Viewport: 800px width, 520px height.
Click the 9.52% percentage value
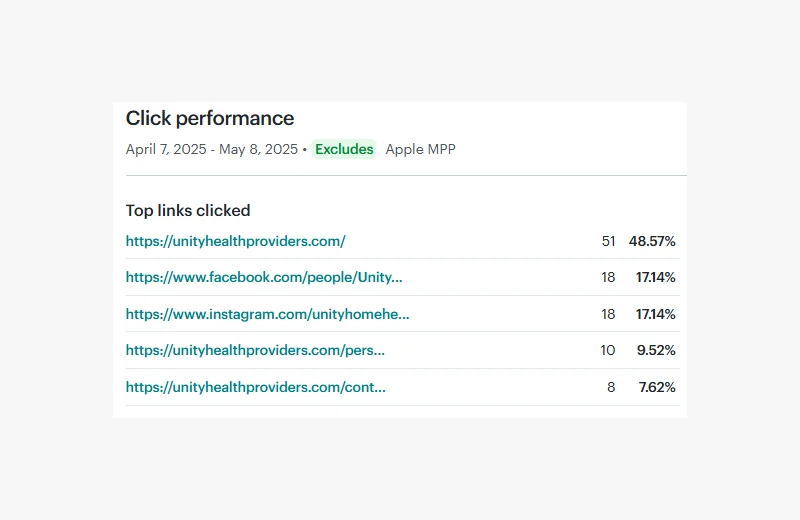point(656,350)
